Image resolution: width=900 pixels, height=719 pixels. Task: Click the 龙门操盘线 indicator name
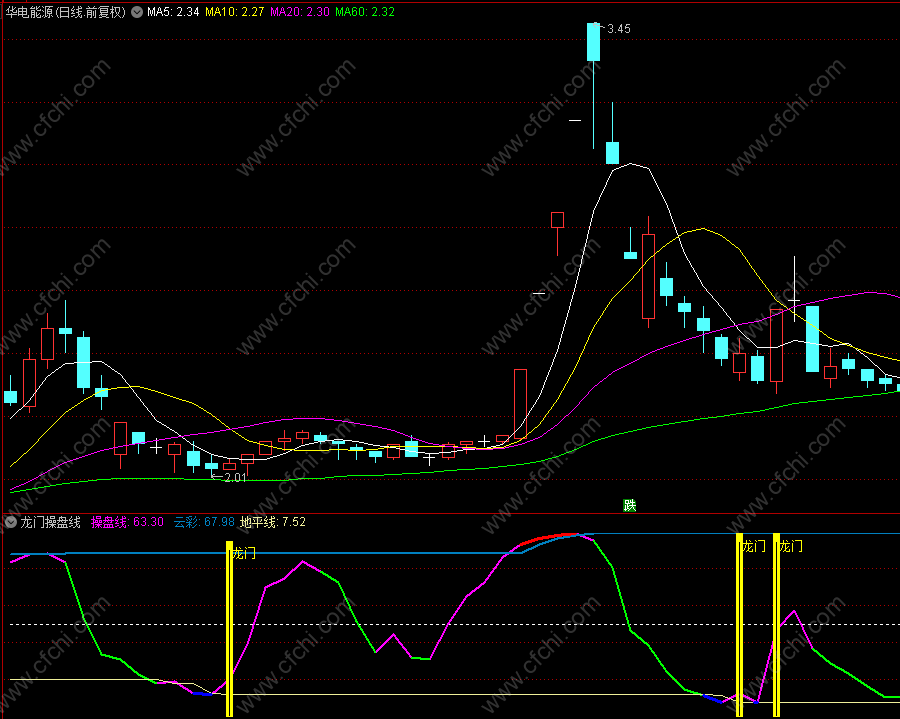click(x=52, y=522)
